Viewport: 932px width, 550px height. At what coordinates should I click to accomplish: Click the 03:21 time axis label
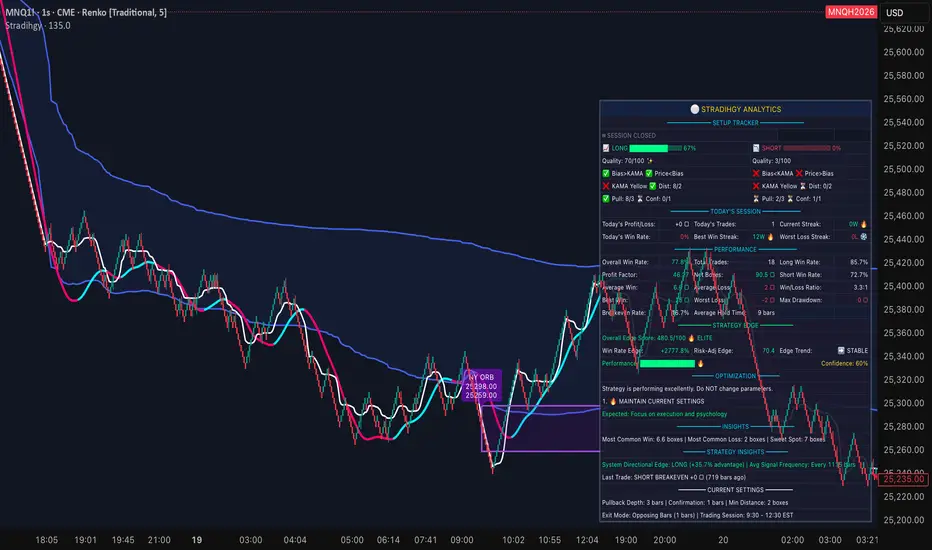coord(867,540)
